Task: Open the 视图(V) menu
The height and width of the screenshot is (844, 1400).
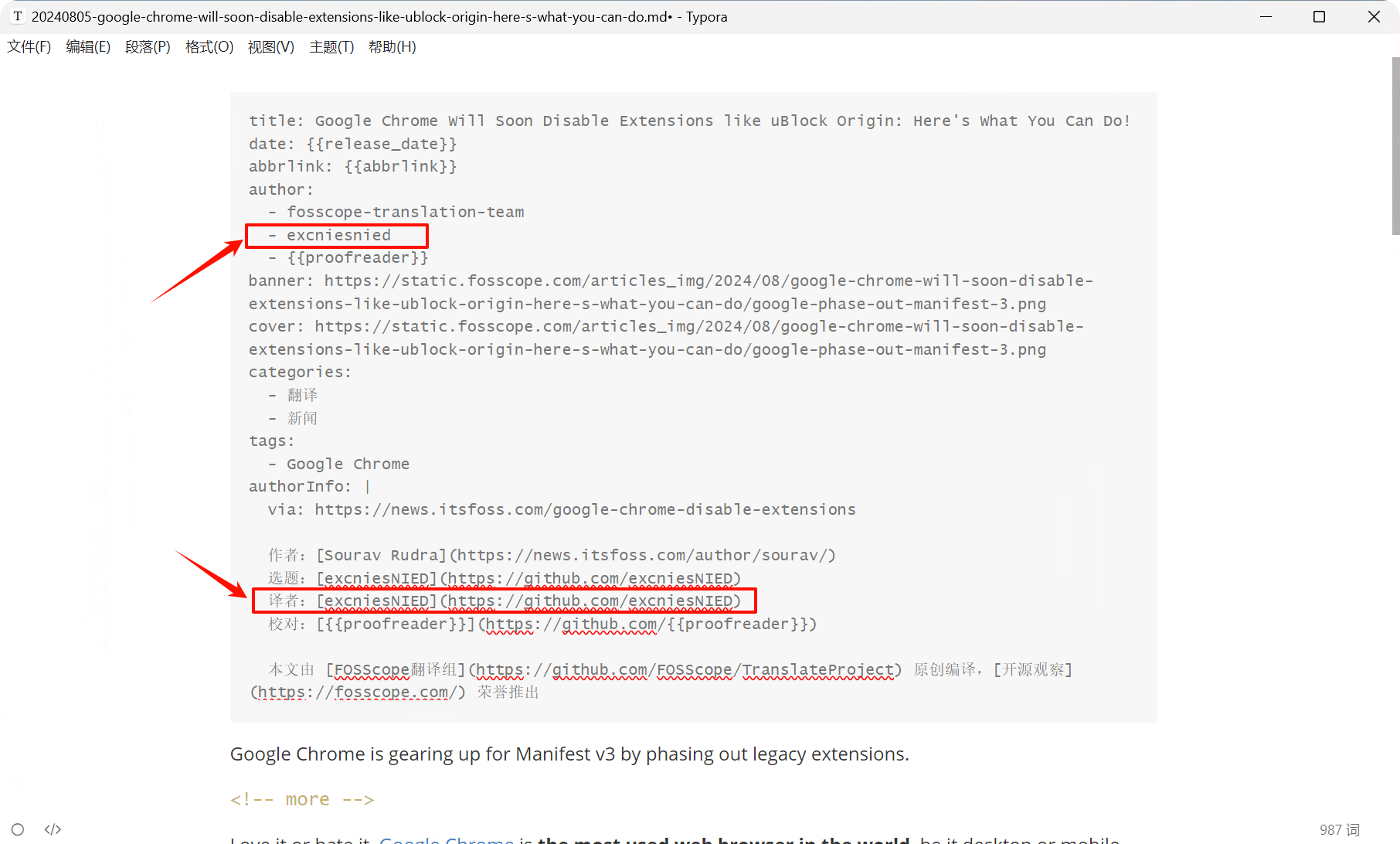Action: [x=271, y=47]
